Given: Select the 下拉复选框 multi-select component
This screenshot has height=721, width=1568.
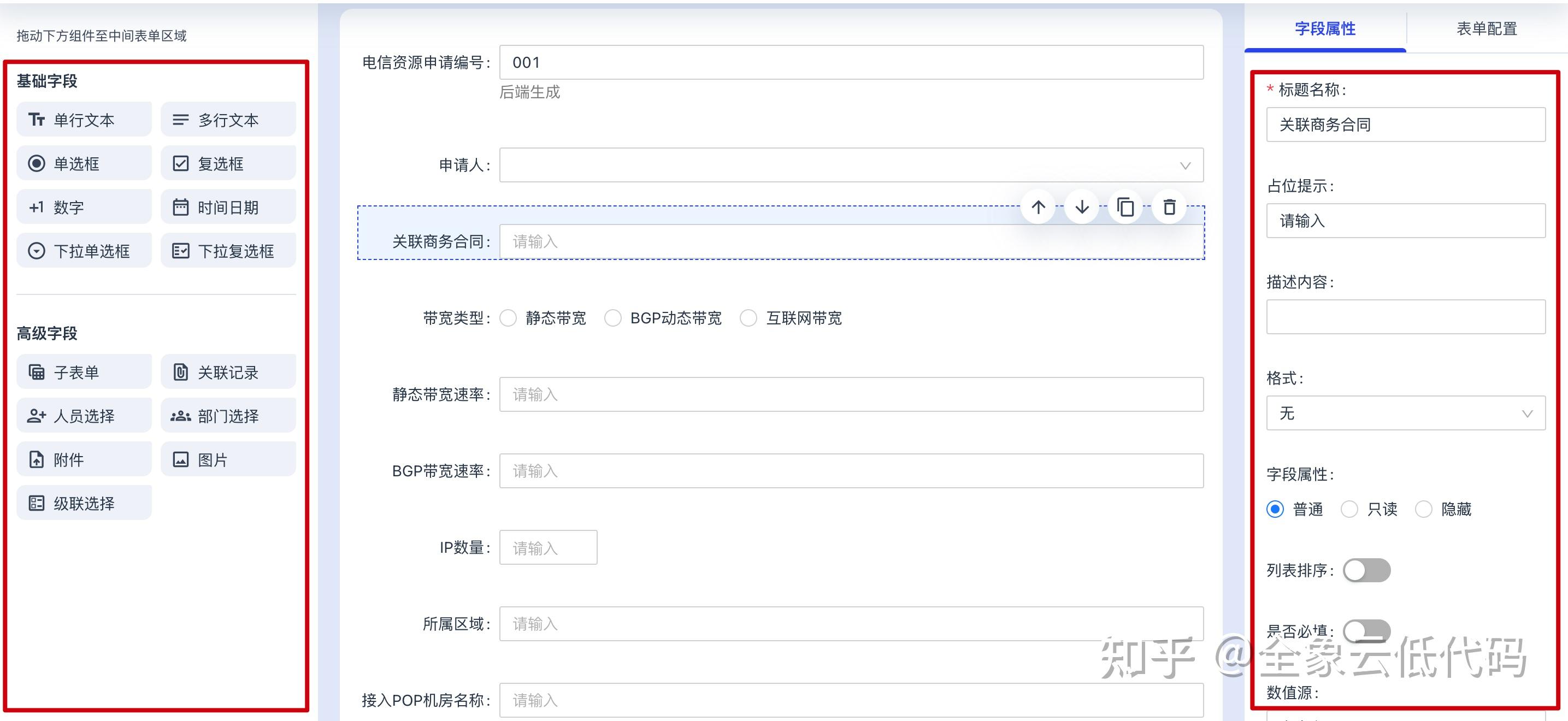Looking at the screenshot, I should (228, 251).
